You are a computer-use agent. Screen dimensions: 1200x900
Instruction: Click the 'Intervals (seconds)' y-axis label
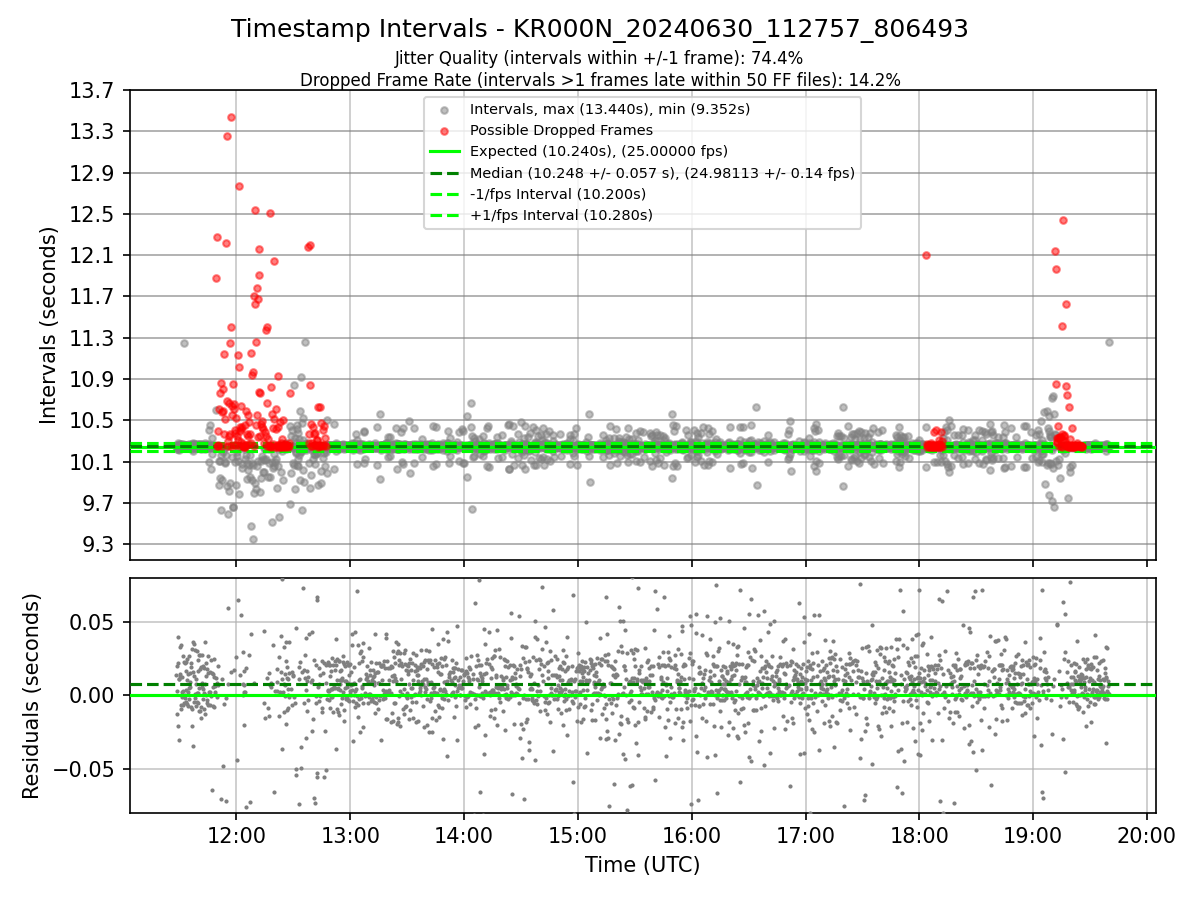(49, 325)
